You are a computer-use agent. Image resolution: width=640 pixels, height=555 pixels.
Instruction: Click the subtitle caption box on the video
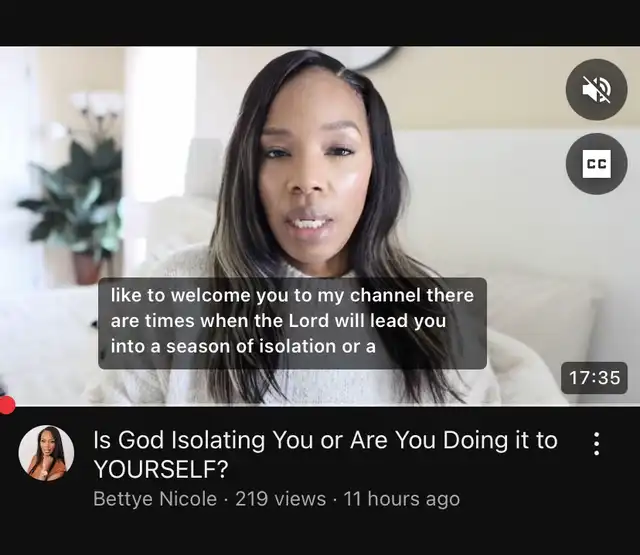coord(292,323)
